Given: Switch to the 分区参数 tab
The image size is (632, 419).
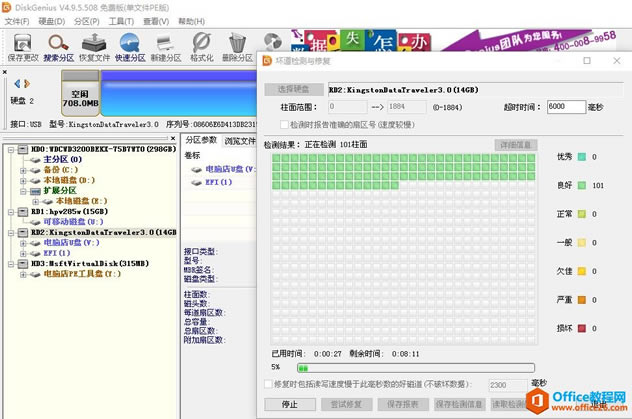Looking at the screenshot, I should pyautogui.click(x=201, y=140).
